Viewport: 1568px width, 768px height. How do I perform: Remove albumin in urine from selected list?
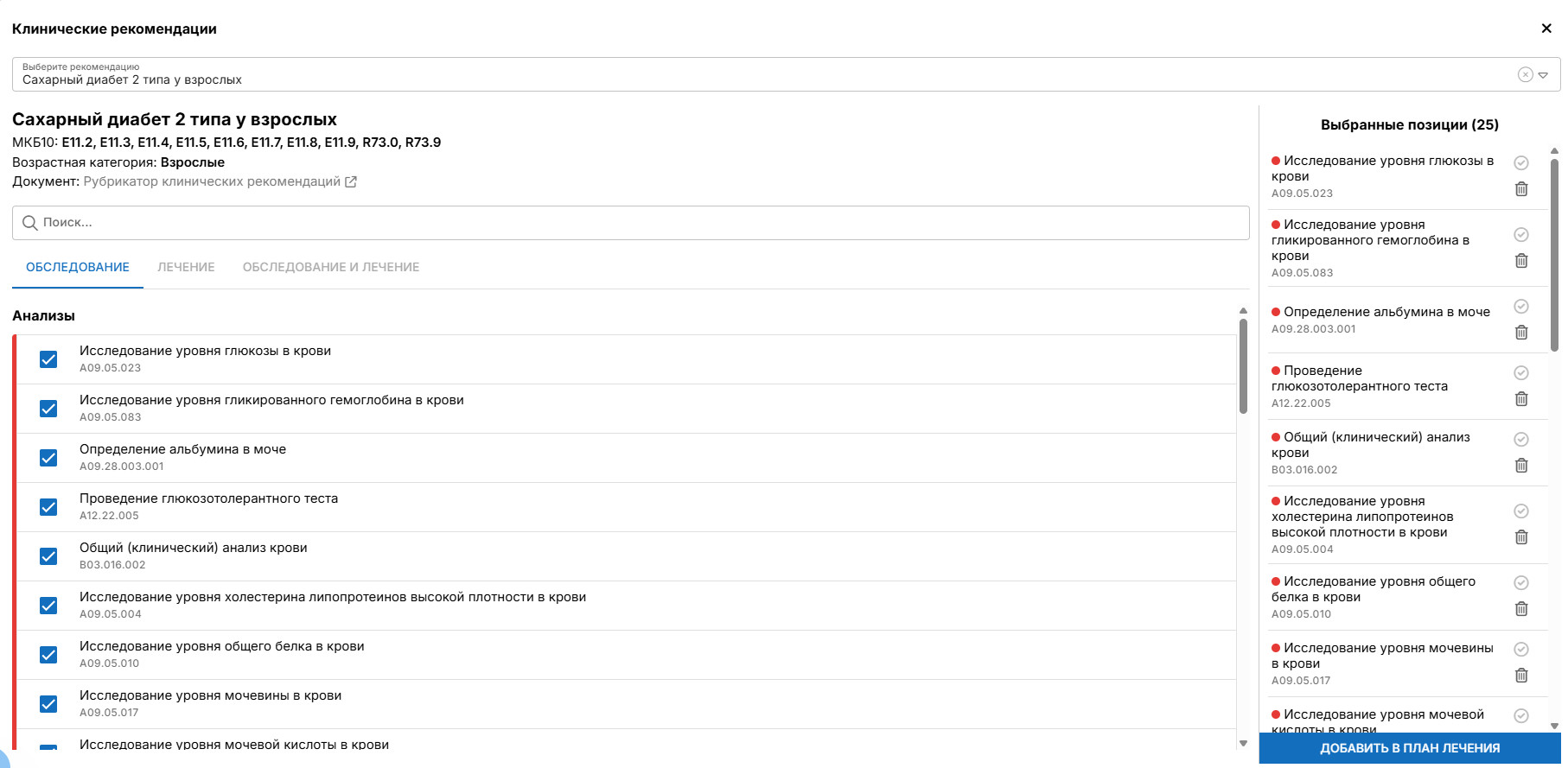(x=1521, y=333)
